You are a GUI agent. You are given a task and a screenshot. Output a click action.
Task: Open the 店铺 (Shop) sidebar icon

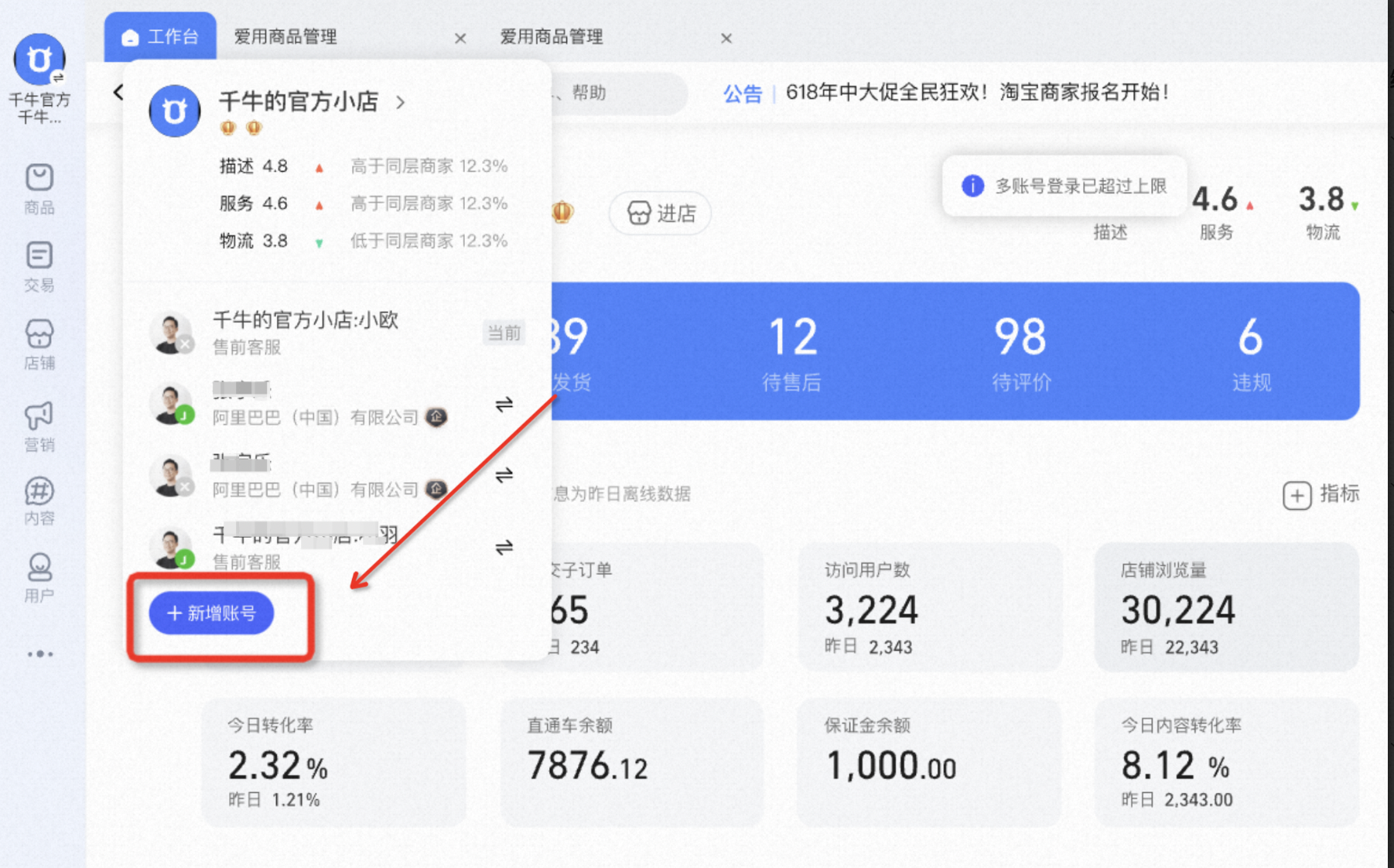39,345
